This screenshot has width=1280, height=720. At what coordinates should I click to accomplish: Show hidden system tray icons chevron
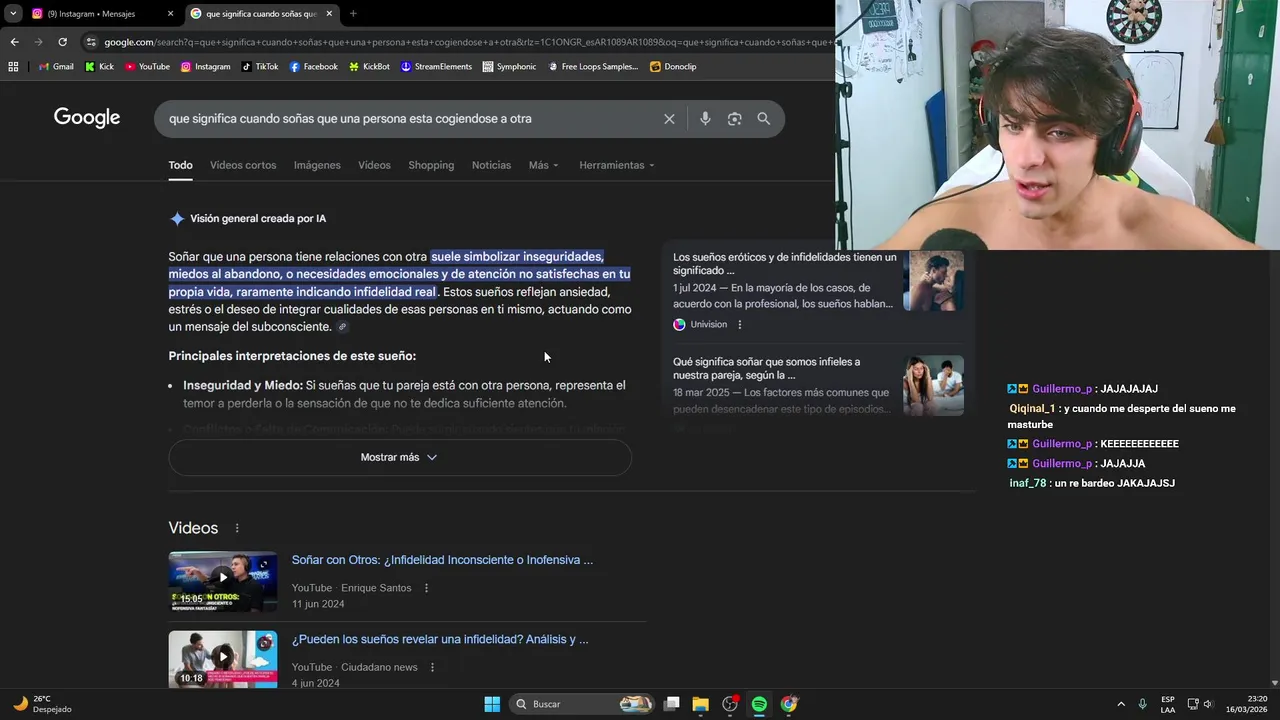(x=1120, y=704)
